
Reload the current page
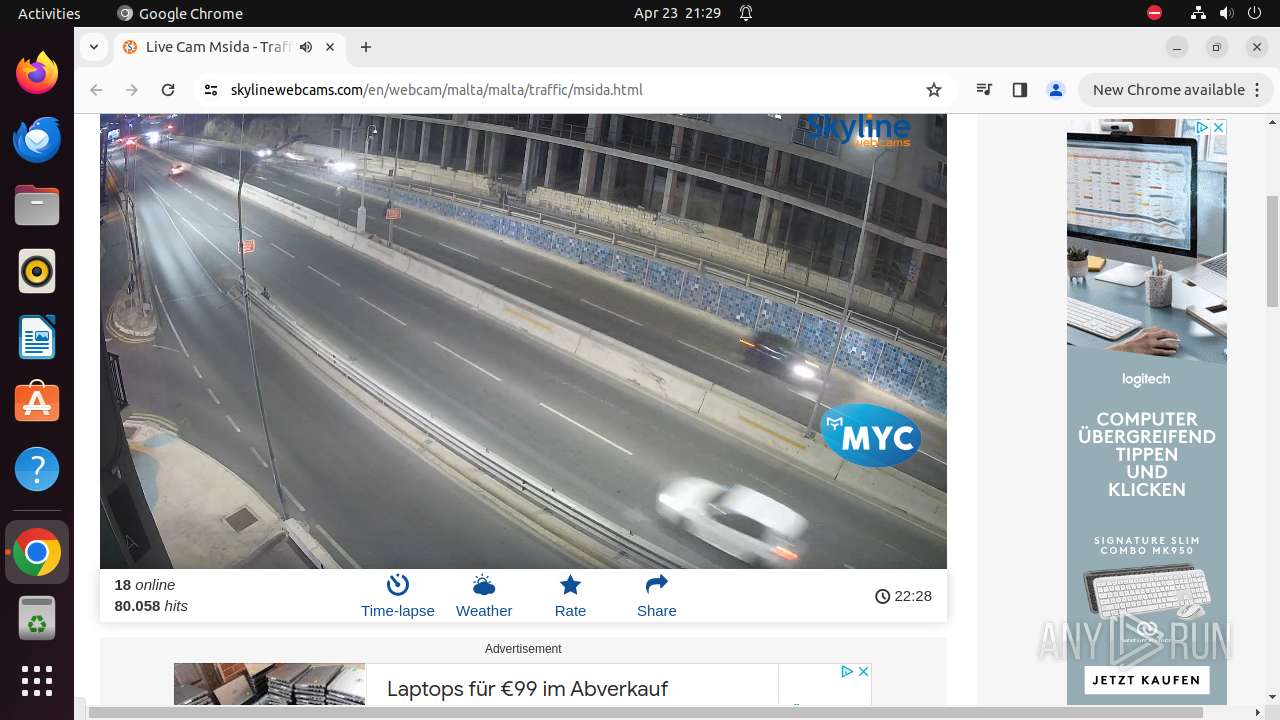coord(168,90)
